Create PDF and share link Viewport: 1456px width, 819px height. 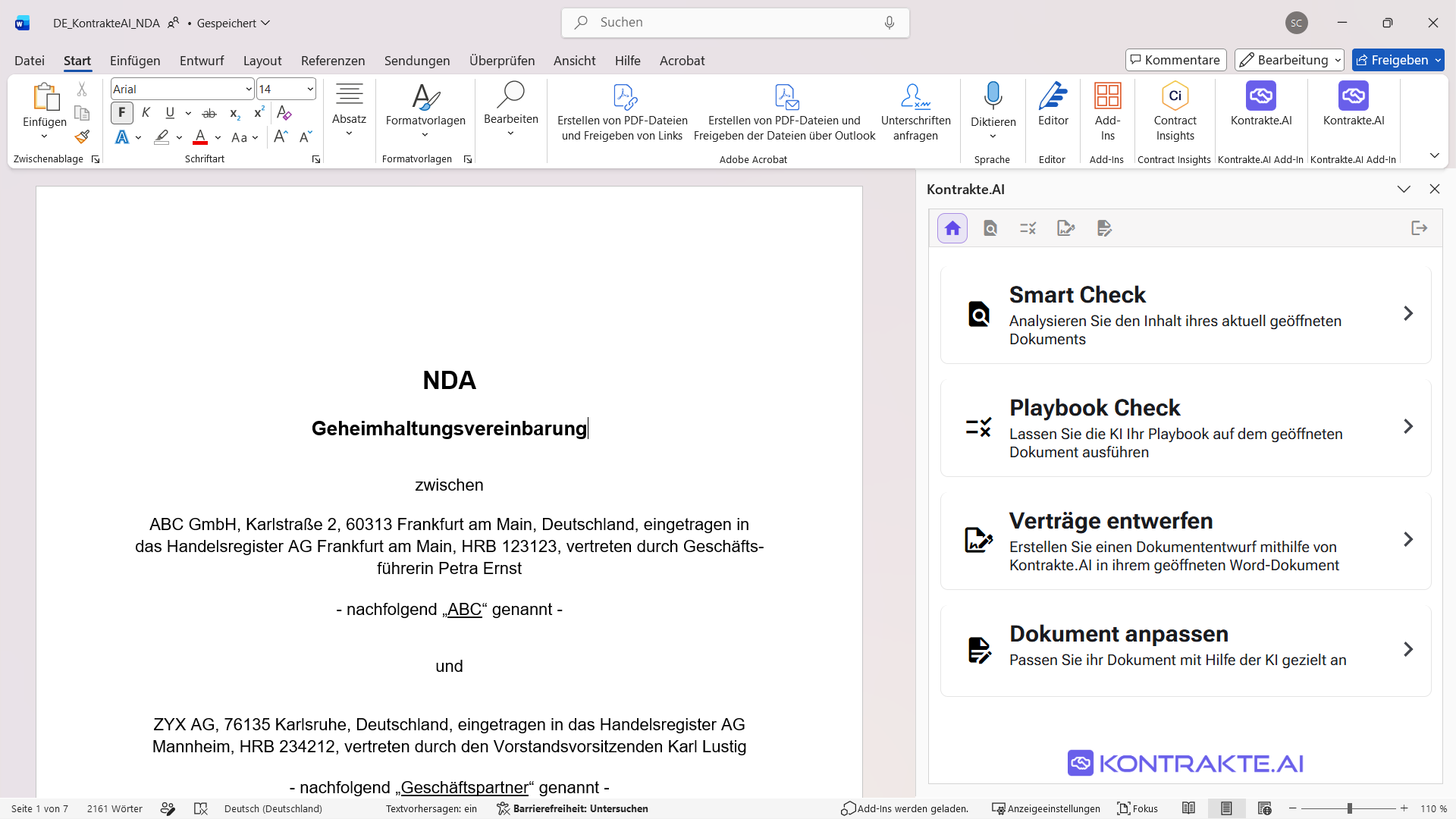(623, 112)
